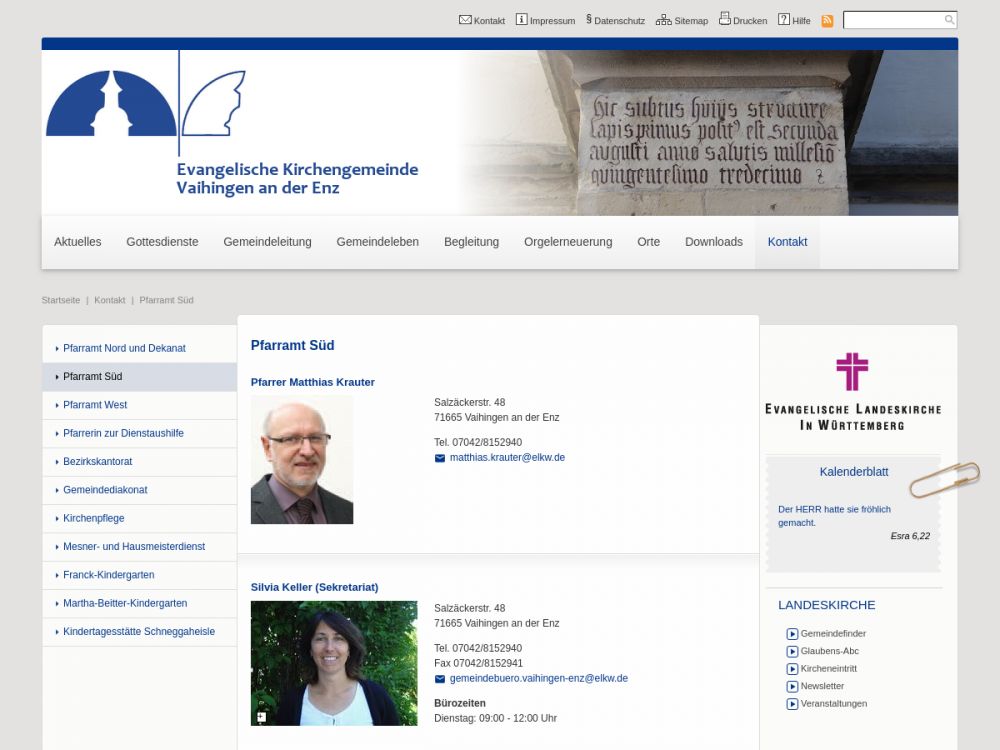The width and height of the screenshot is (1000, 750).
Task: Open the Sitemap icon link
Action: 664,20
